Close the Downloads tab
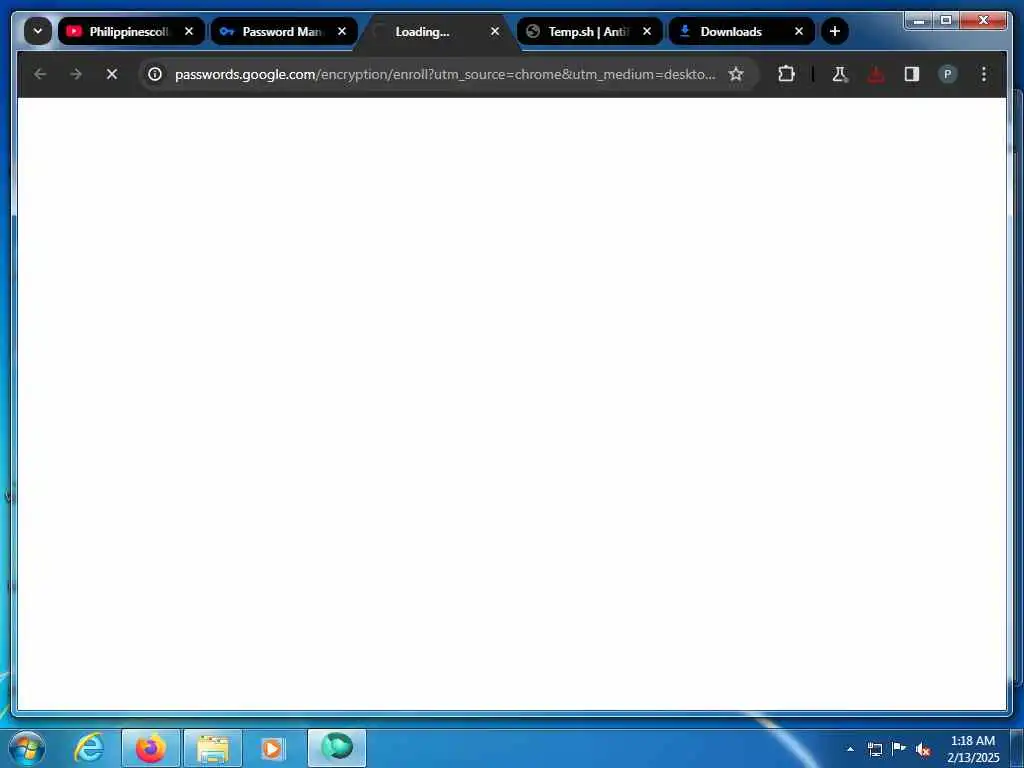Screen dimensions: 1024x768 [x=799, y=31]
